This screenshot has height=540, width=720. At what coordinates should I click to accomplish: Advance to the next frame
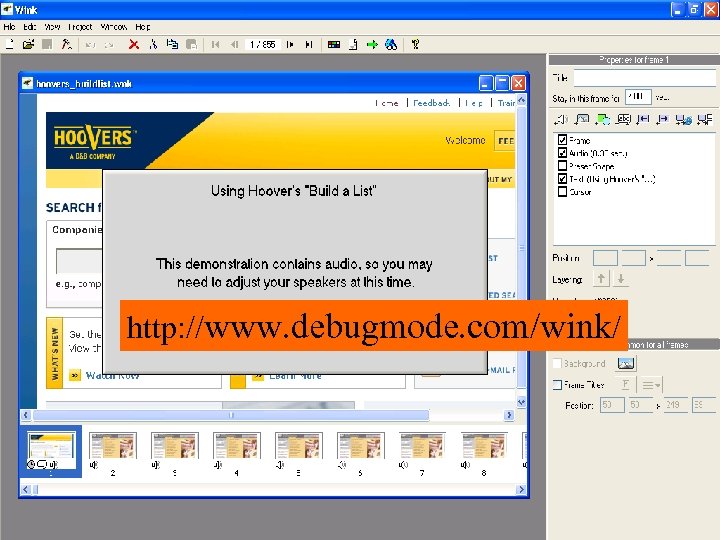click(x=290, y=44)
